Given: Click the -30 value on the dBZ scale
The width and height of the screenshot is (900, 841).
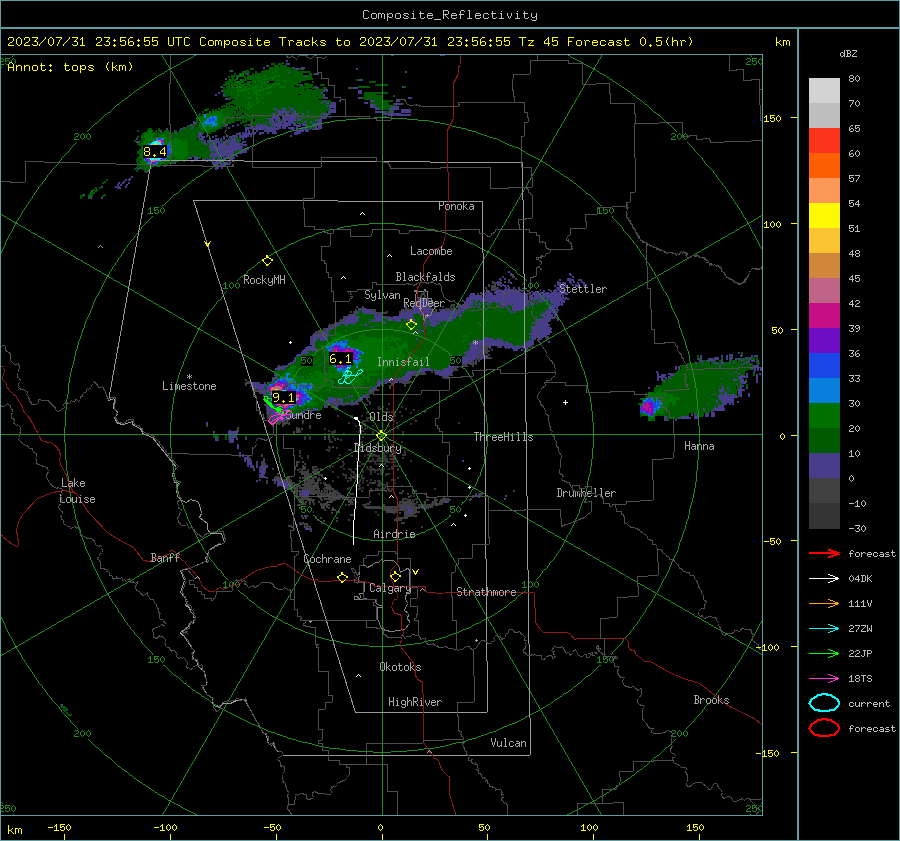Looking at the screenshot, I should pos(857,528).
